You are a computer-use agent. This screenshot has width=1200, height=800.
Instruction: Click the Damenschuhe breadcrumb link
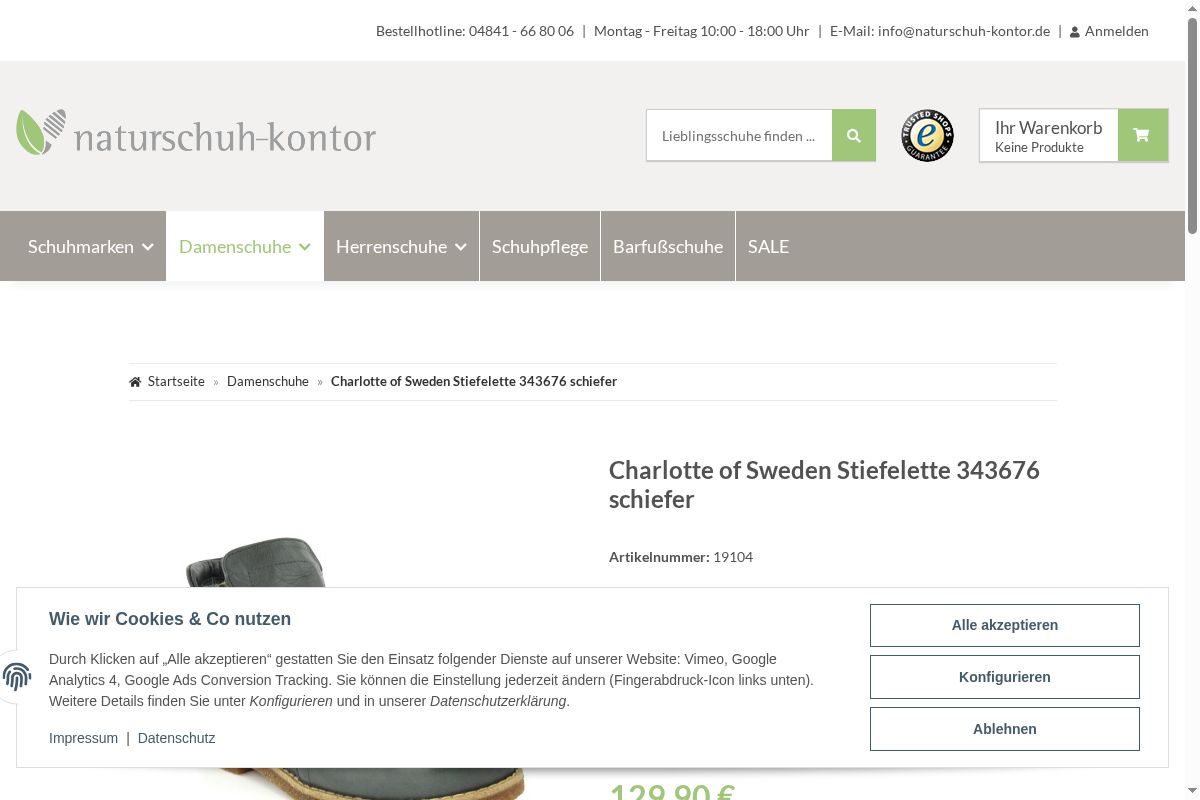(268, 381)
